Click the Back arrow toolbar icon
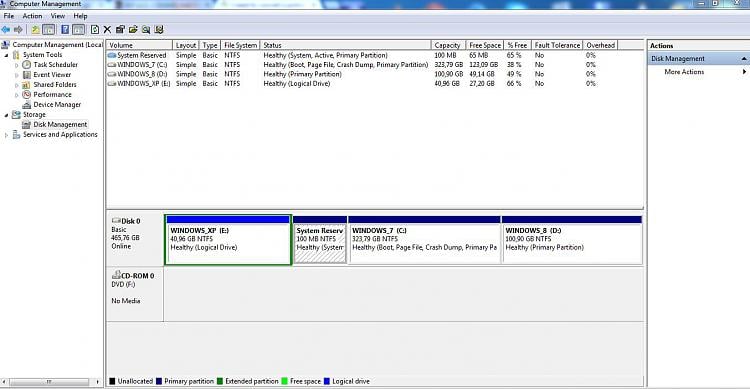The image size is (750, 389). [6, 30]
